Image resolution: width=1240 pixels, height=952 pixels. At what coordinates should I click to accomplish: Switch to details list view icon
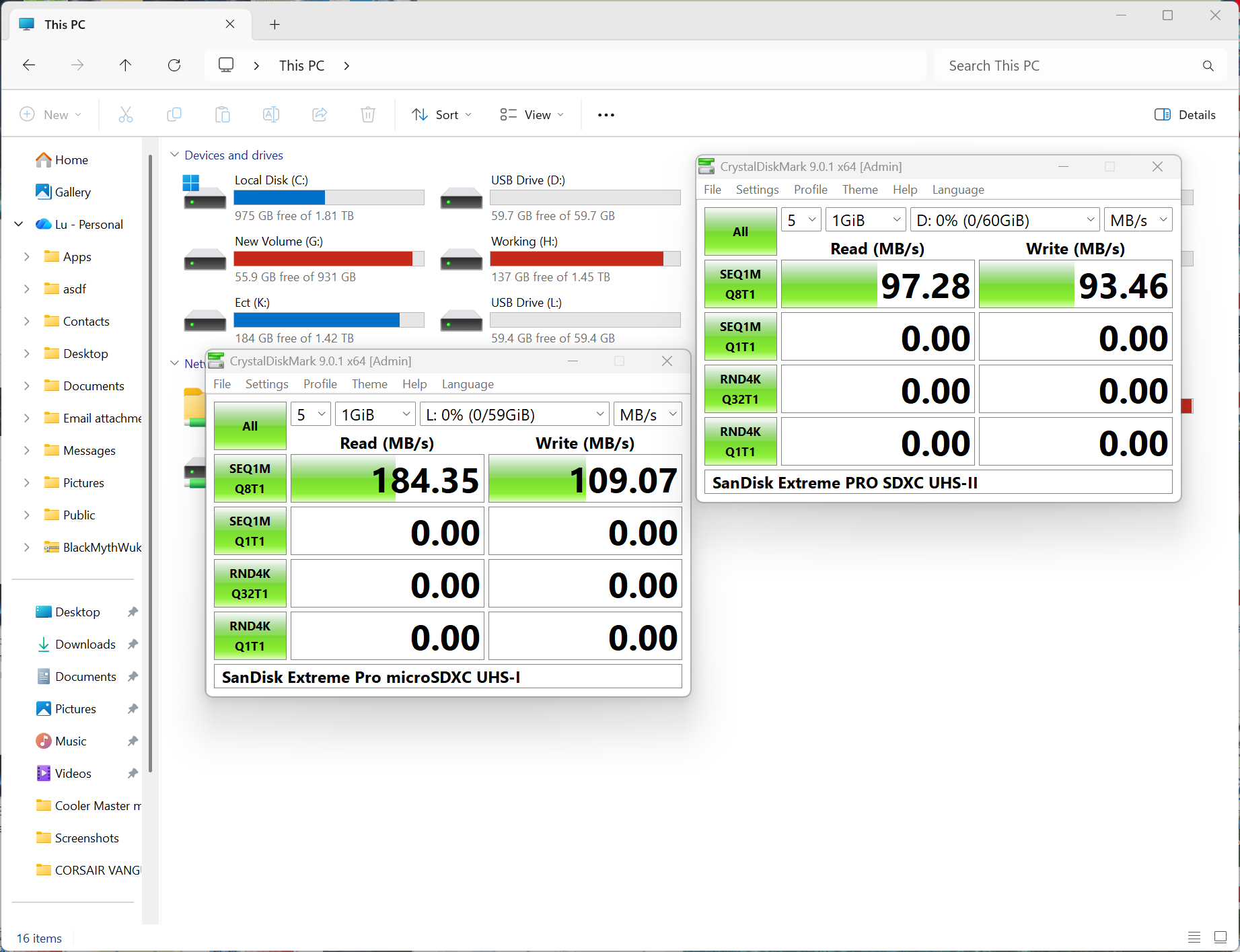[1194, 937]
